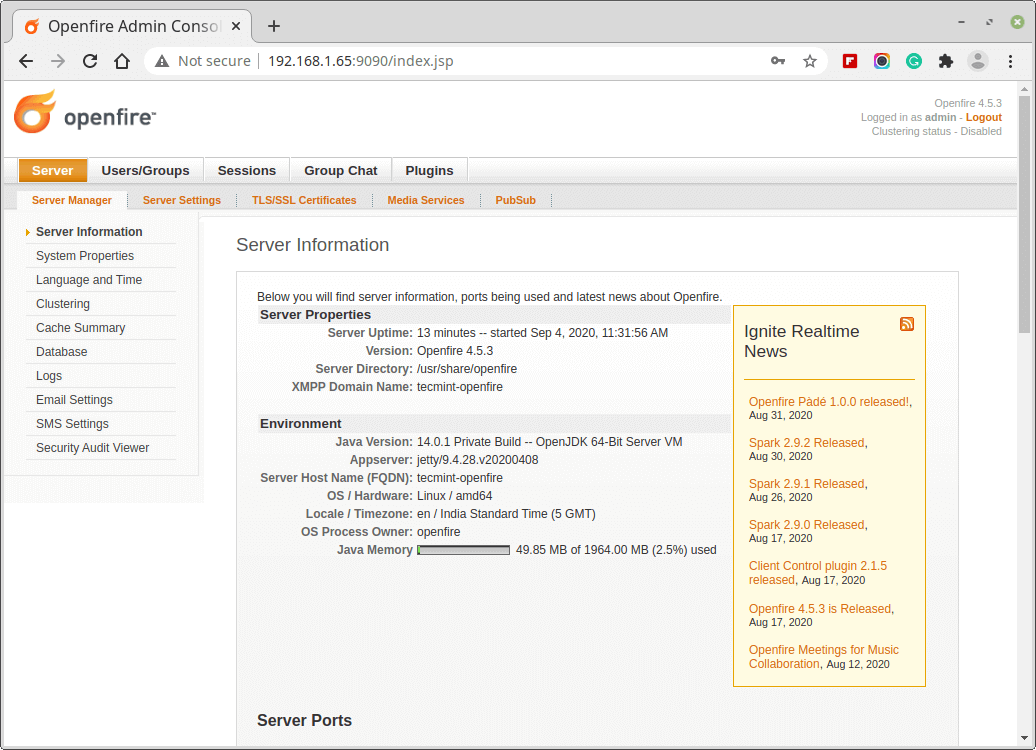Image resolution: width=1036 pixels, height=750 pixels.
Task: Go to browser home page icon
Action: [x=122, y=61]
